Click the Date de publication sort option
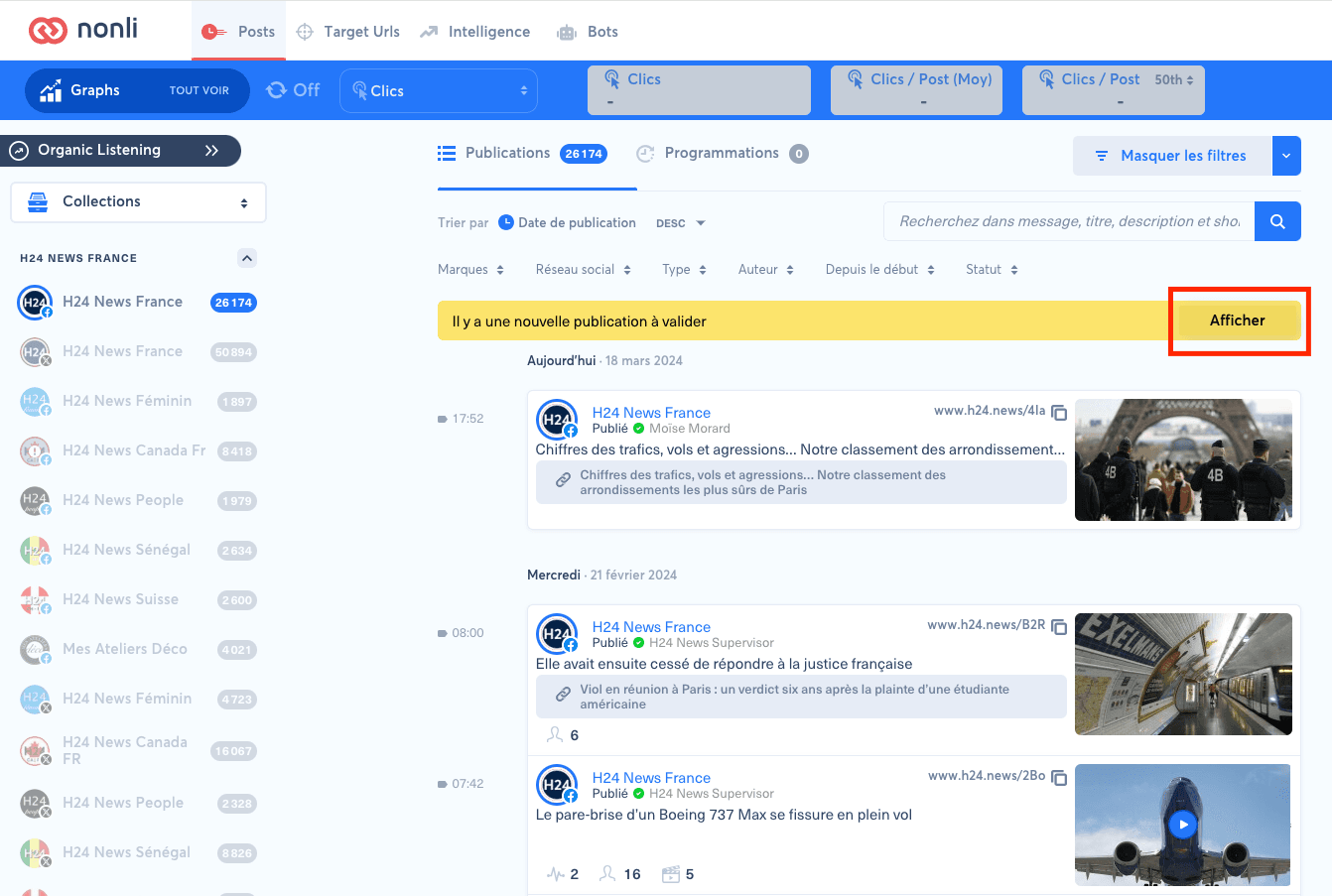Viewport: 1332px width, 896px height. pos(567,222)
